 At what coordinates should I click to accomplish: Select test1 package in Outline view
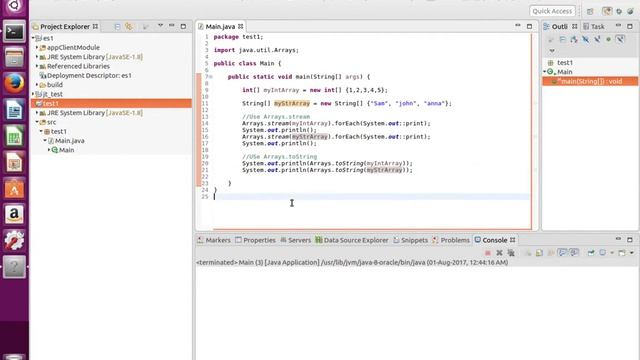[560, 62]
